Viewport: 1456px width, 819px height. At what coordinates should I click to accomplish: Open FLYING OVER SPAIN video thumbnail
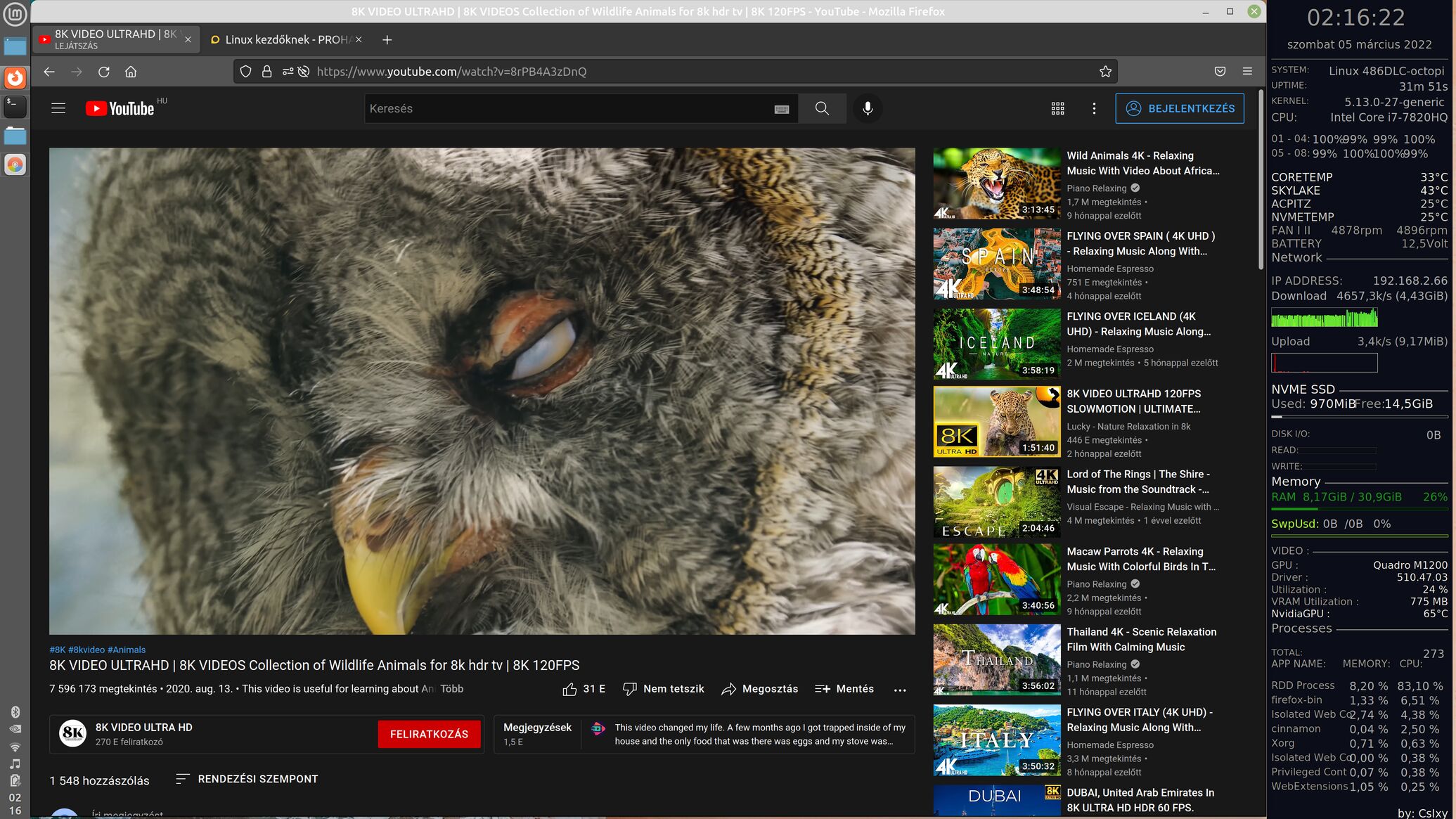pos(996,264)
